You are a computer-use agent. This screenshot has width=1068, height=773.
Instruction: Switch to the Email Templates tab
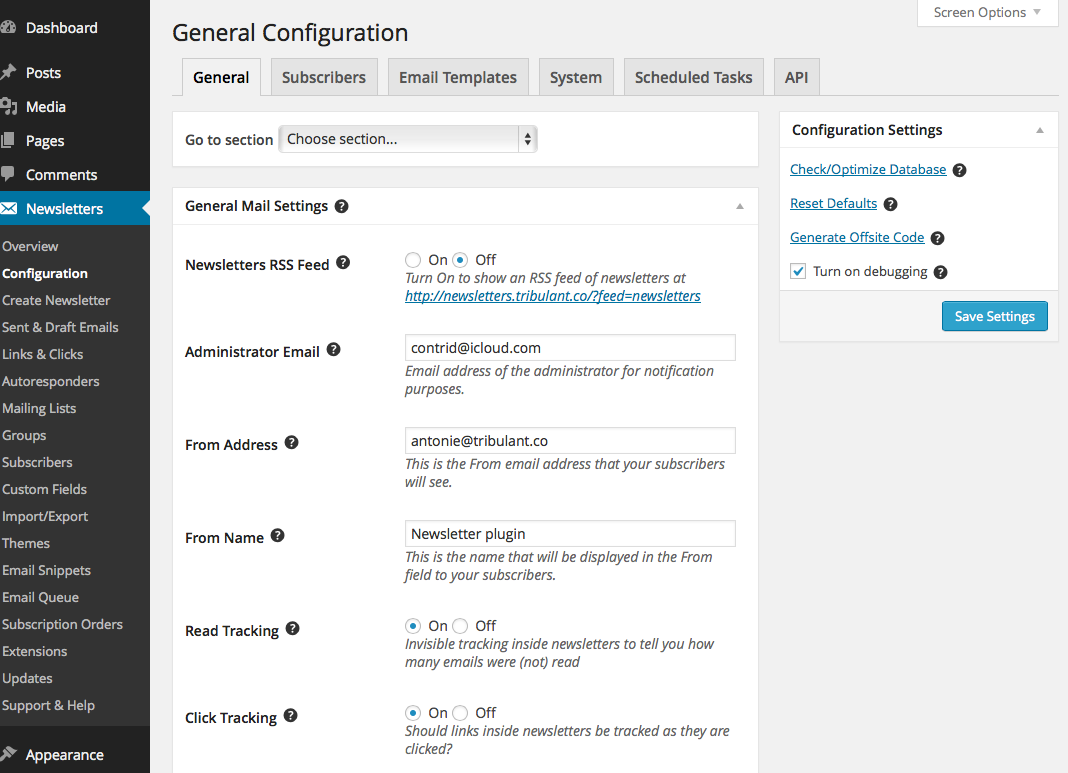(x=458, y=77)
